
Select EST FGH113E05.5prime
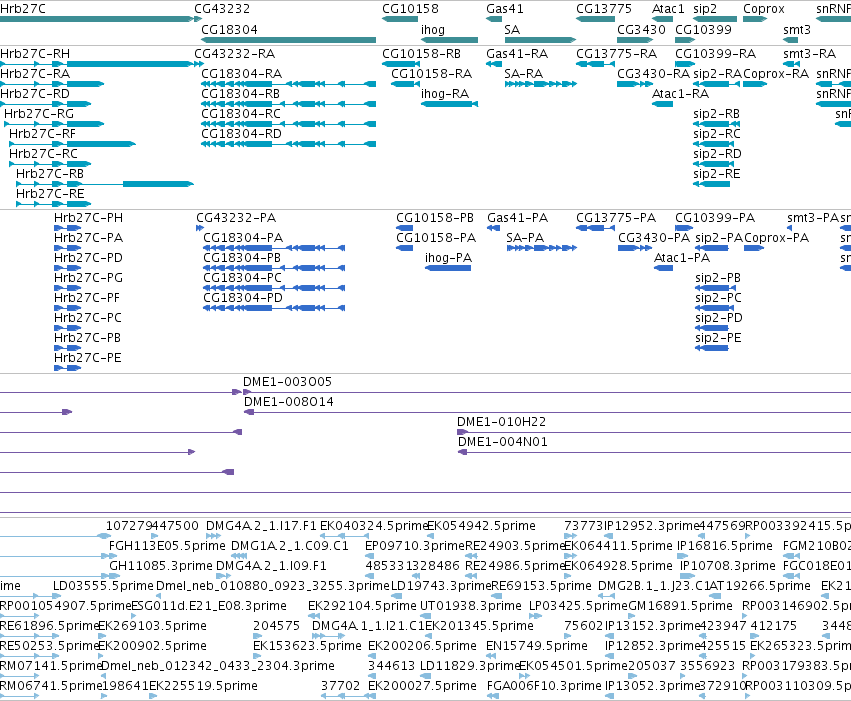(x=167, y=546)
